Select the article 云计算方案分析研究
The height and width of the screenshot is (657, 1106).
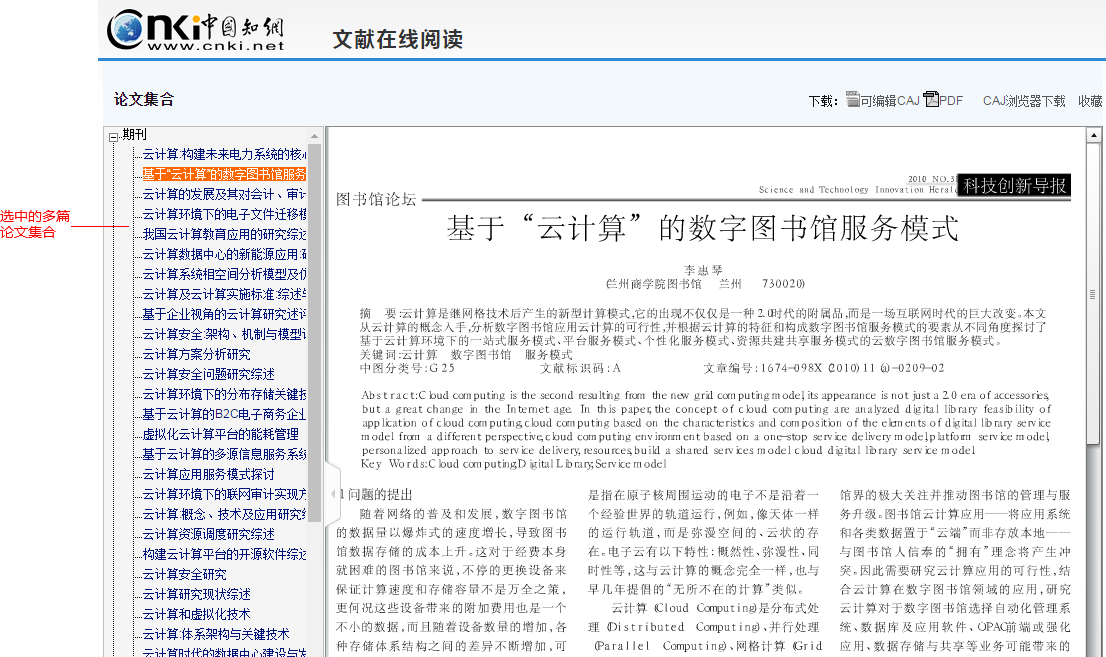[x=197, y=354]
